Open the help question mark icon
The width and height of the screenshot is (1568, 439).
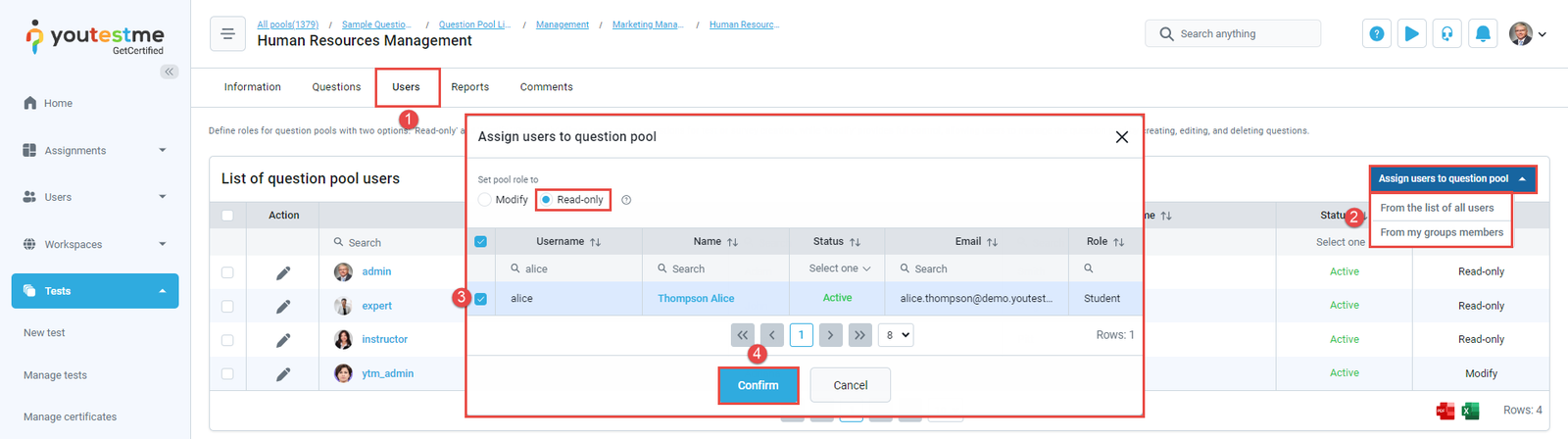pyautogui.click(x=1376, y=33)
